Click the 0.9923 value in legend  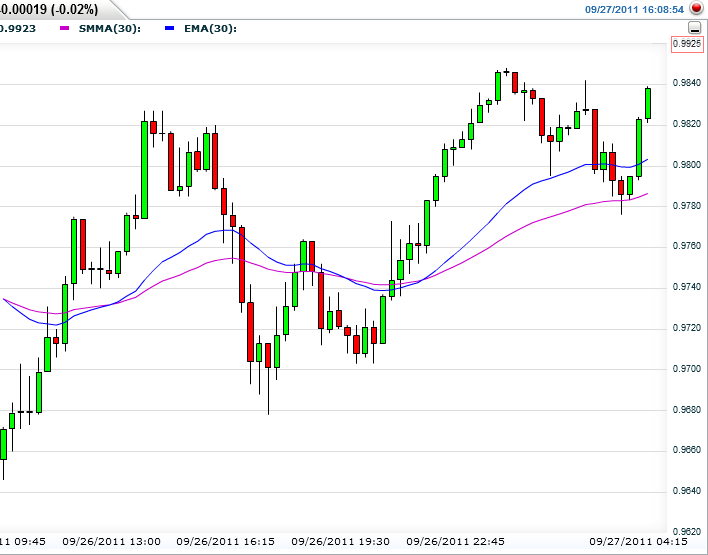(18, 28)
